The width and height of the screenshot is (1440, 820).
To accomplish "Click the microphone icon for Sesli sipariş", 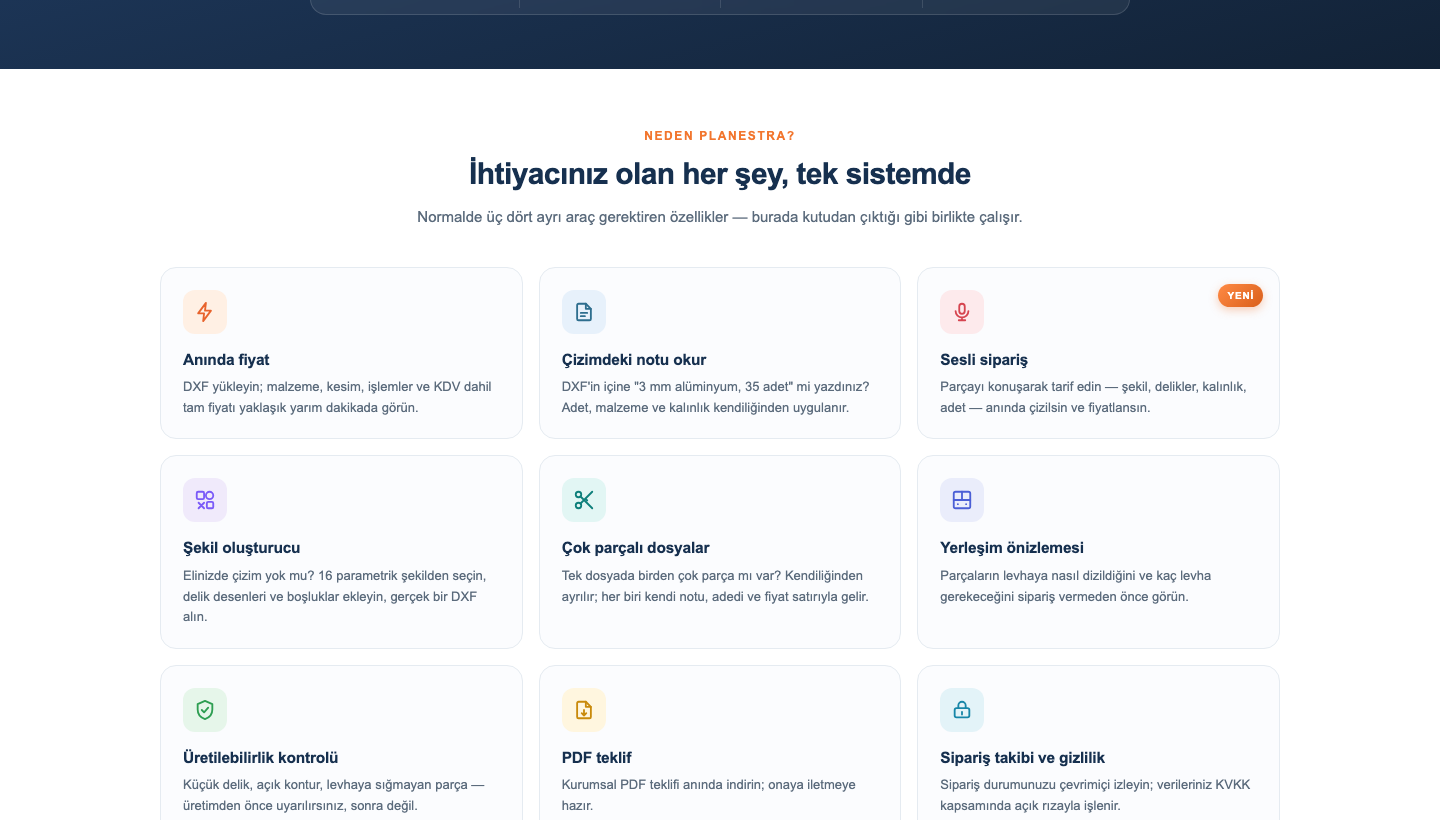I will [x=962, y=312].
